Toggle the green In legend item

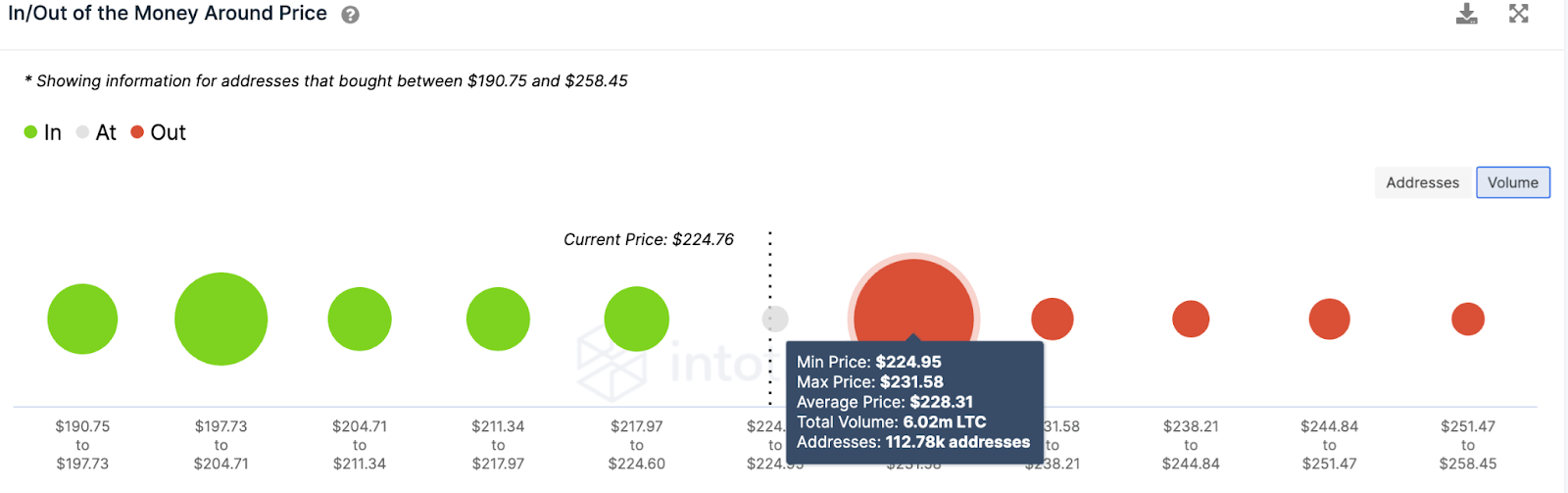(43, 132)
